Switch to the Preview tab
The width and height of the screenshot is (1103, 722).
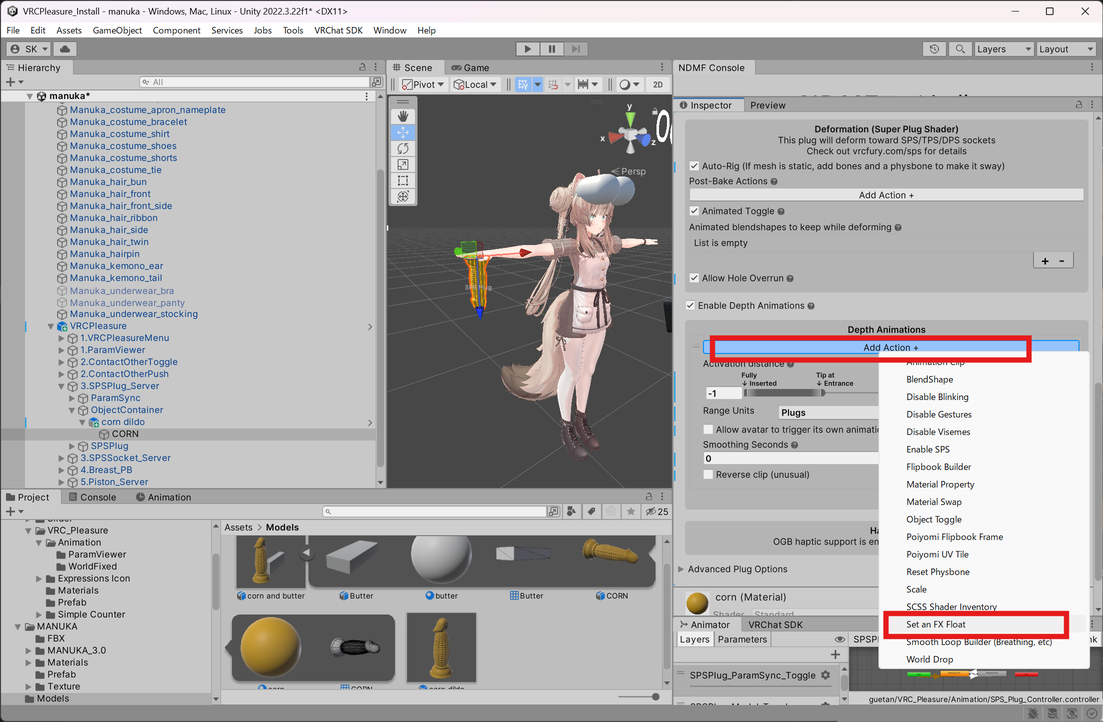767,105
